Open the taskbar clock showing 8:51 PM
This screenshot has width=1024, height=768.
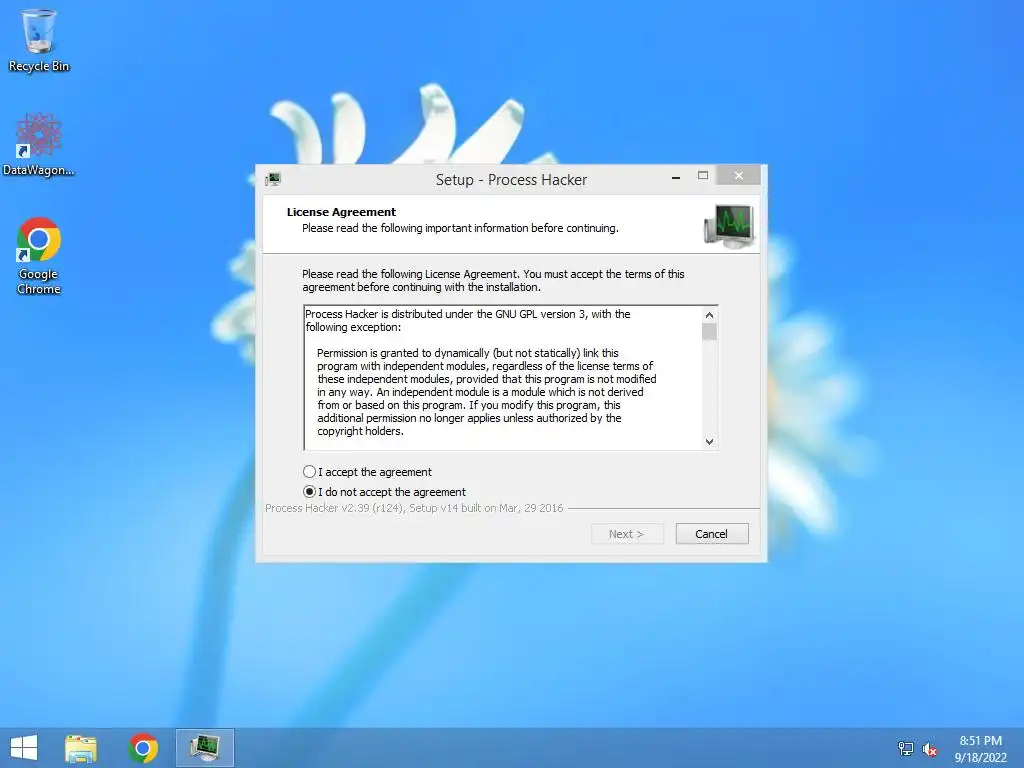[x=980, y=748]
